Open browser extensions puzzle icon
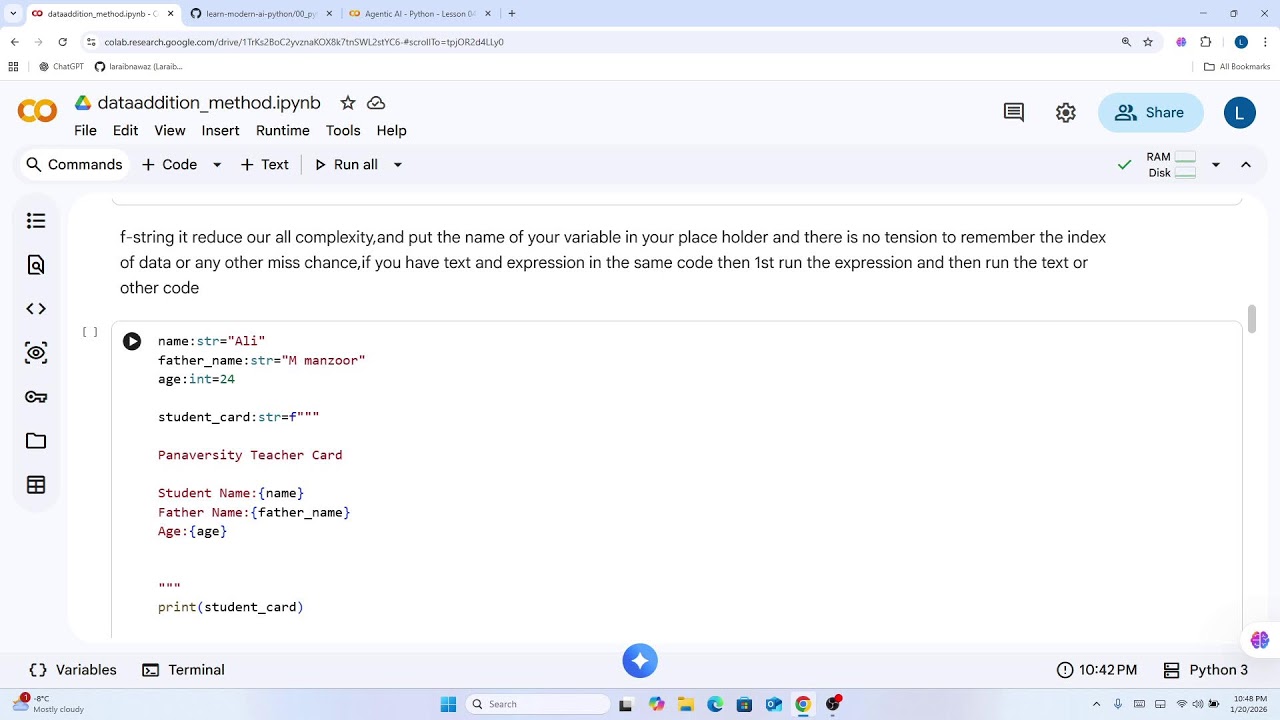This screenshot has height=720, width=1280. [1205, 42]
